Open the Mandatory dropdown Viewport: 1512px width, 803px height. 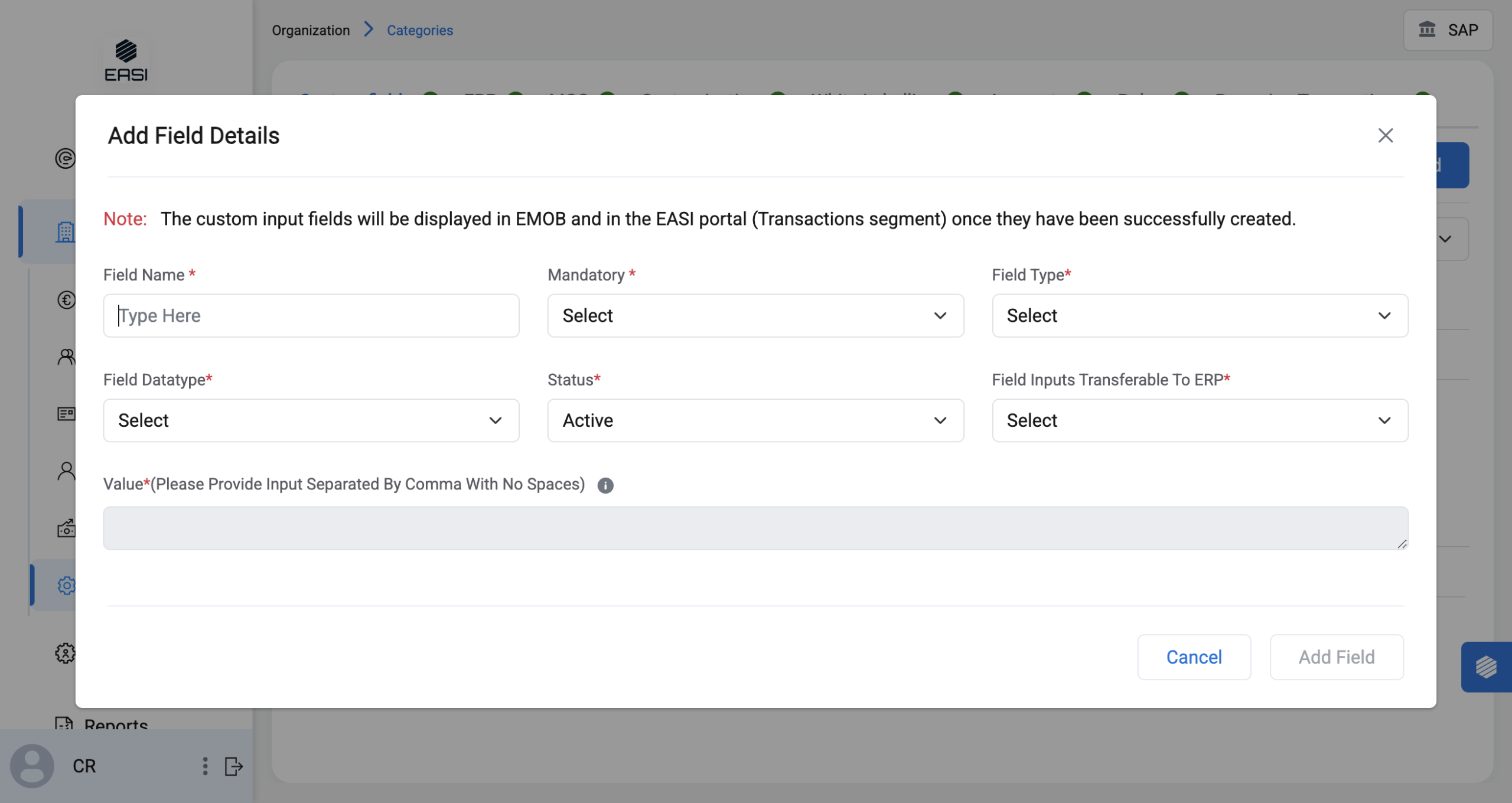click(755, 316)
